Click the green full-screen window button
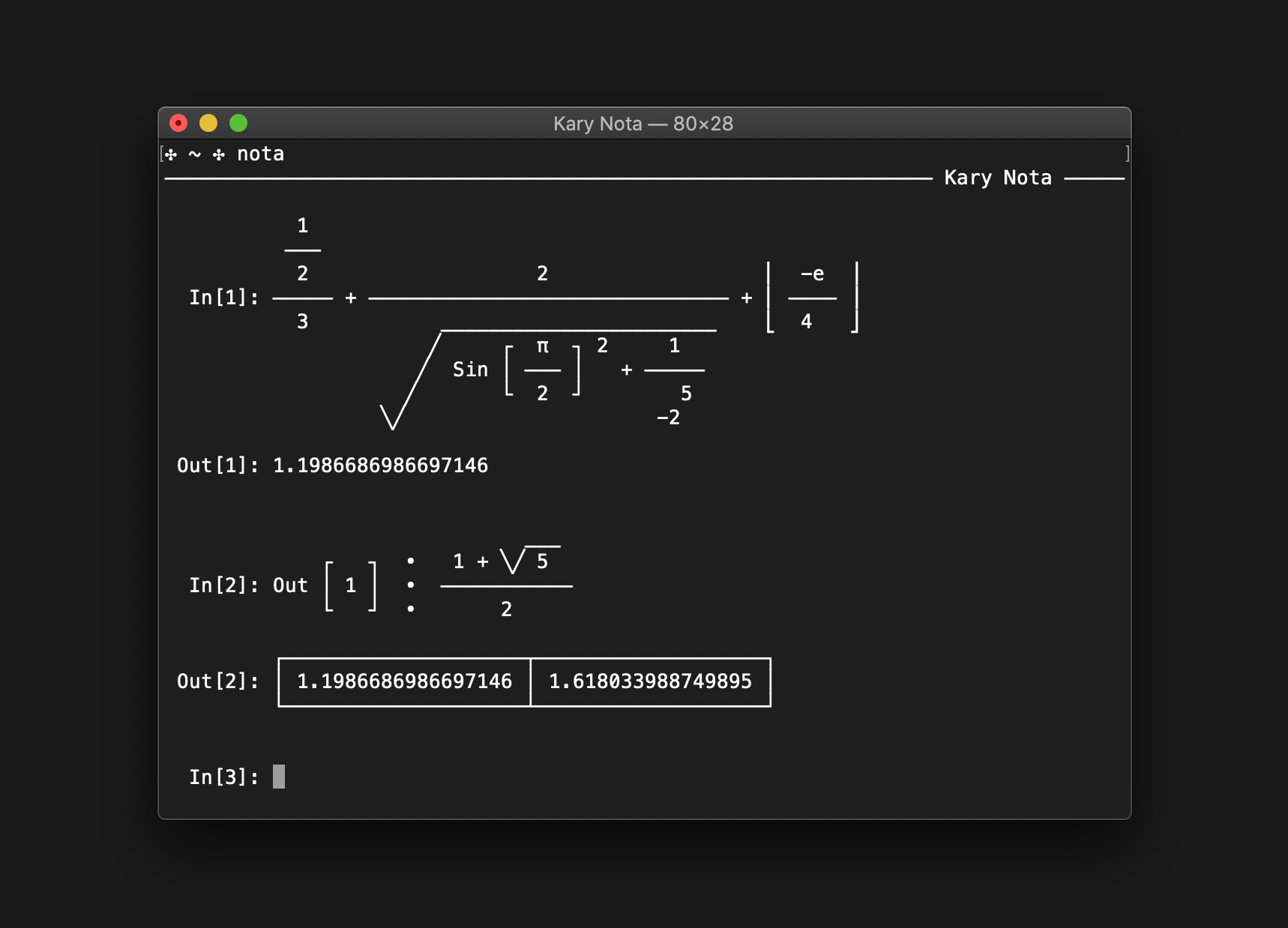 (238, 123)
